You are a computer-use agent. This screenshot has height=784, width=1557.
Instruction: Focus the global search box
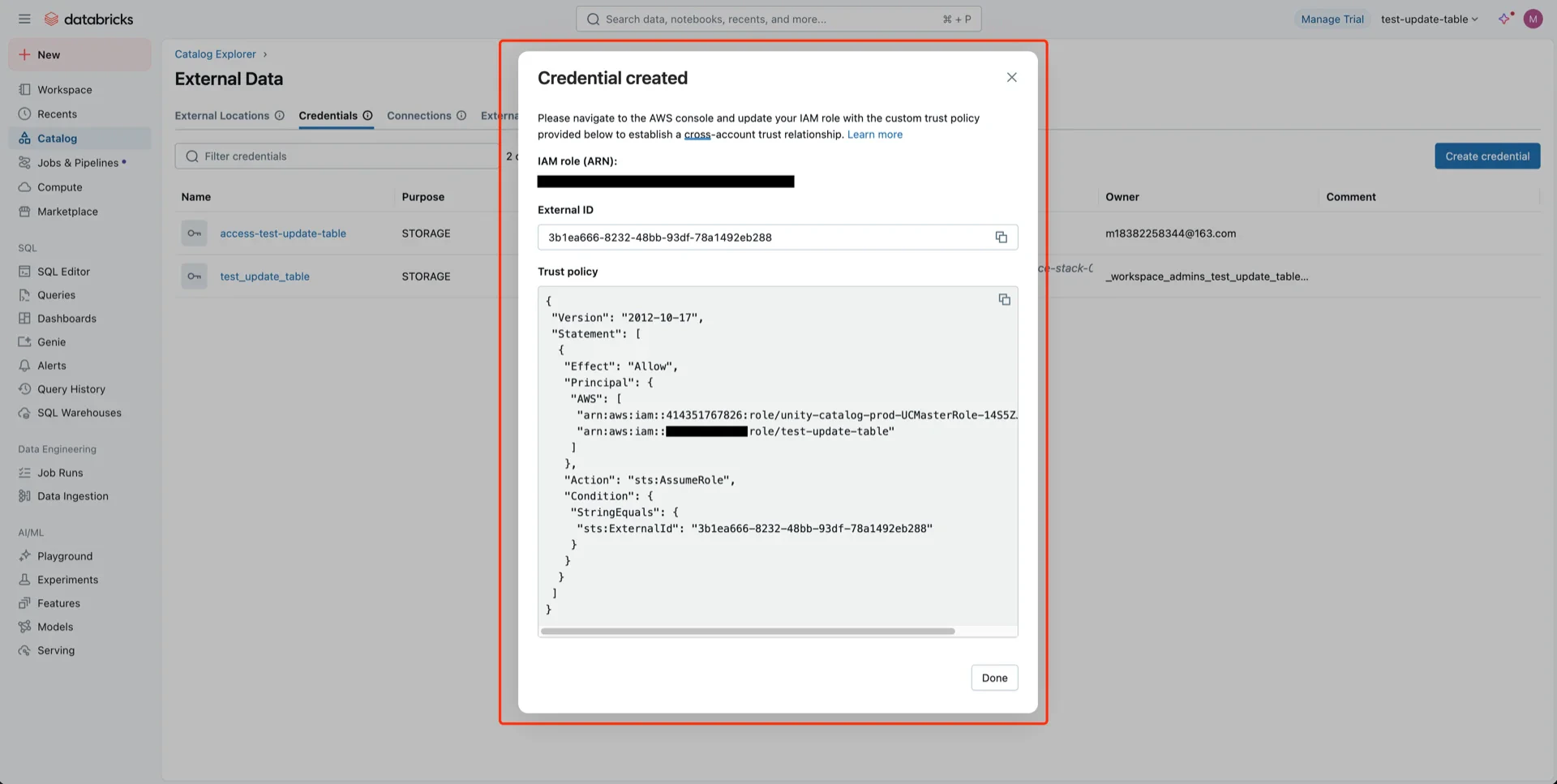(778, 19)
